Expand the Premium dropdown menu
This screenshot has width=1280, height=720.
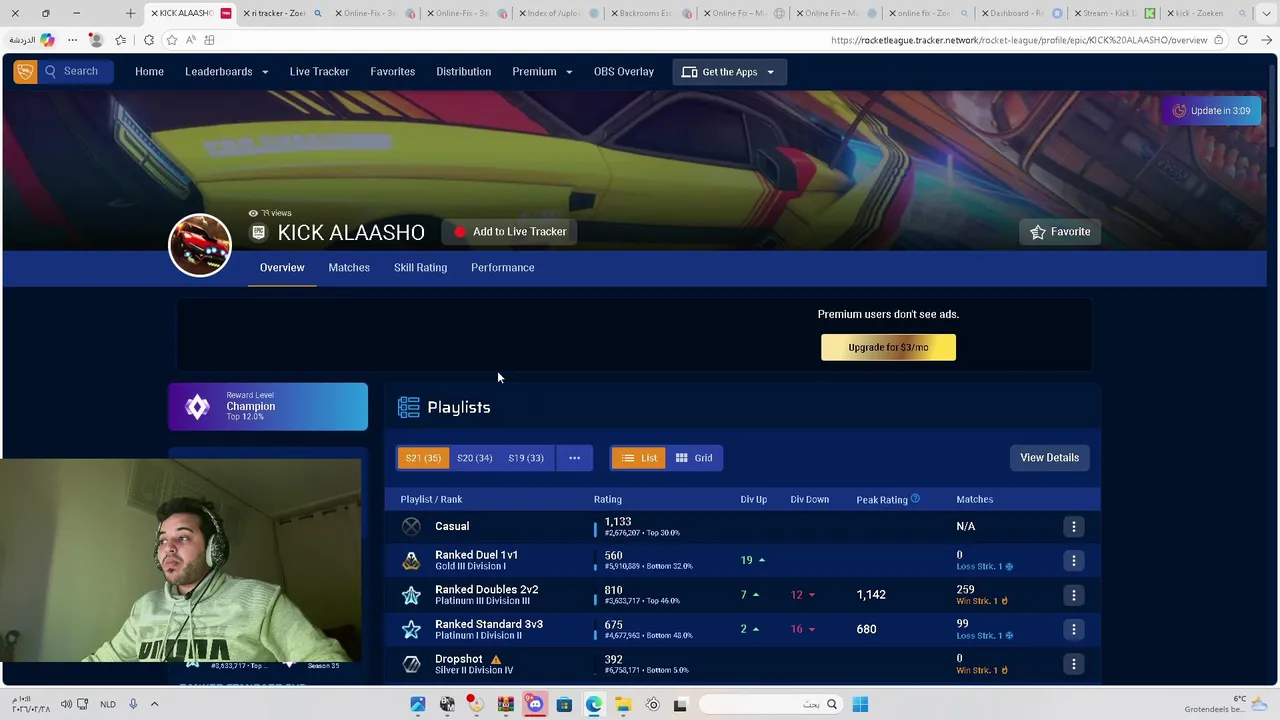click(x=542, y=72)
